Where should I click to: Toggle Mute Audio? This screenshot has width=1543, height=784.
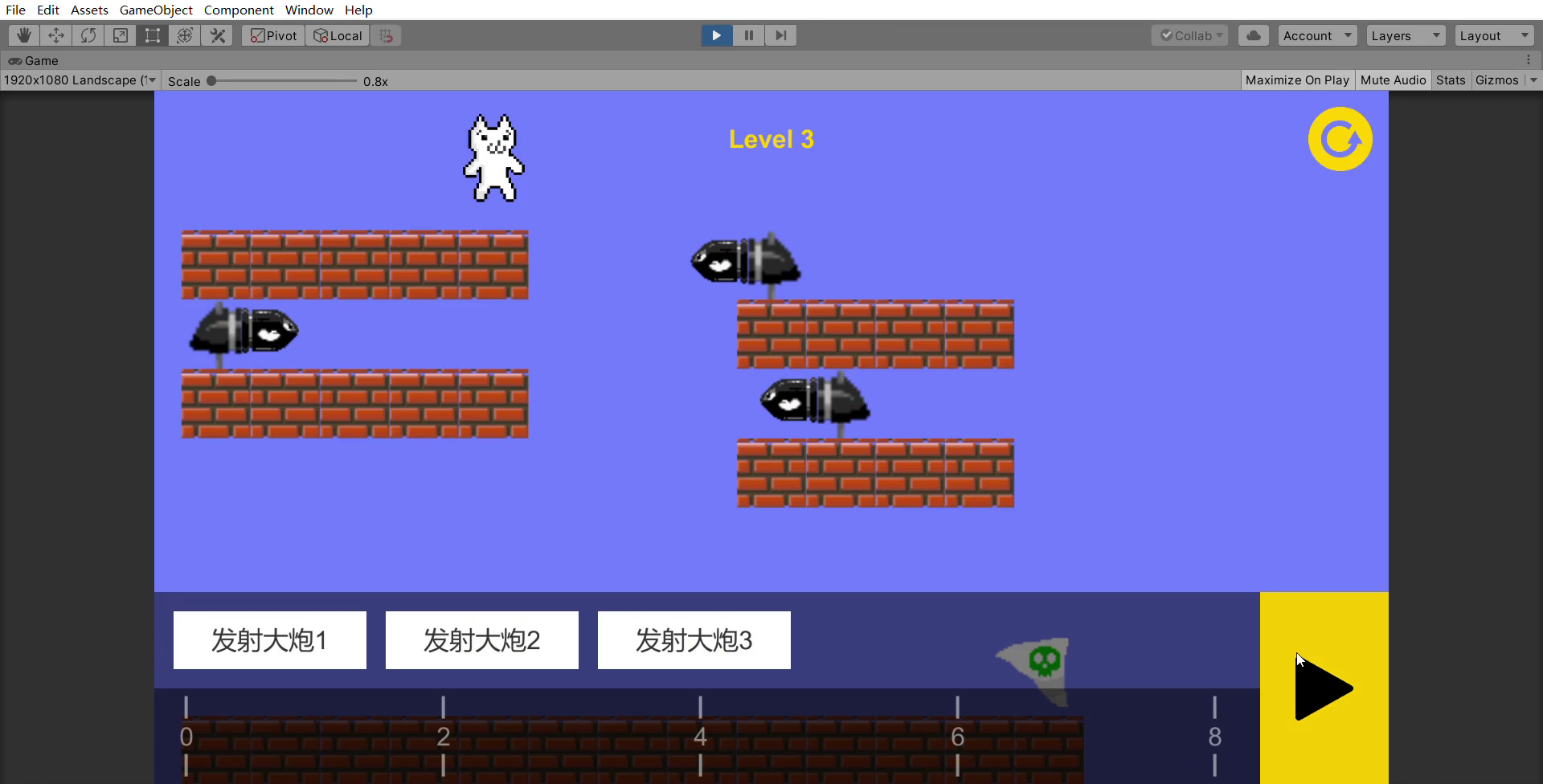tap(1393, 80)
